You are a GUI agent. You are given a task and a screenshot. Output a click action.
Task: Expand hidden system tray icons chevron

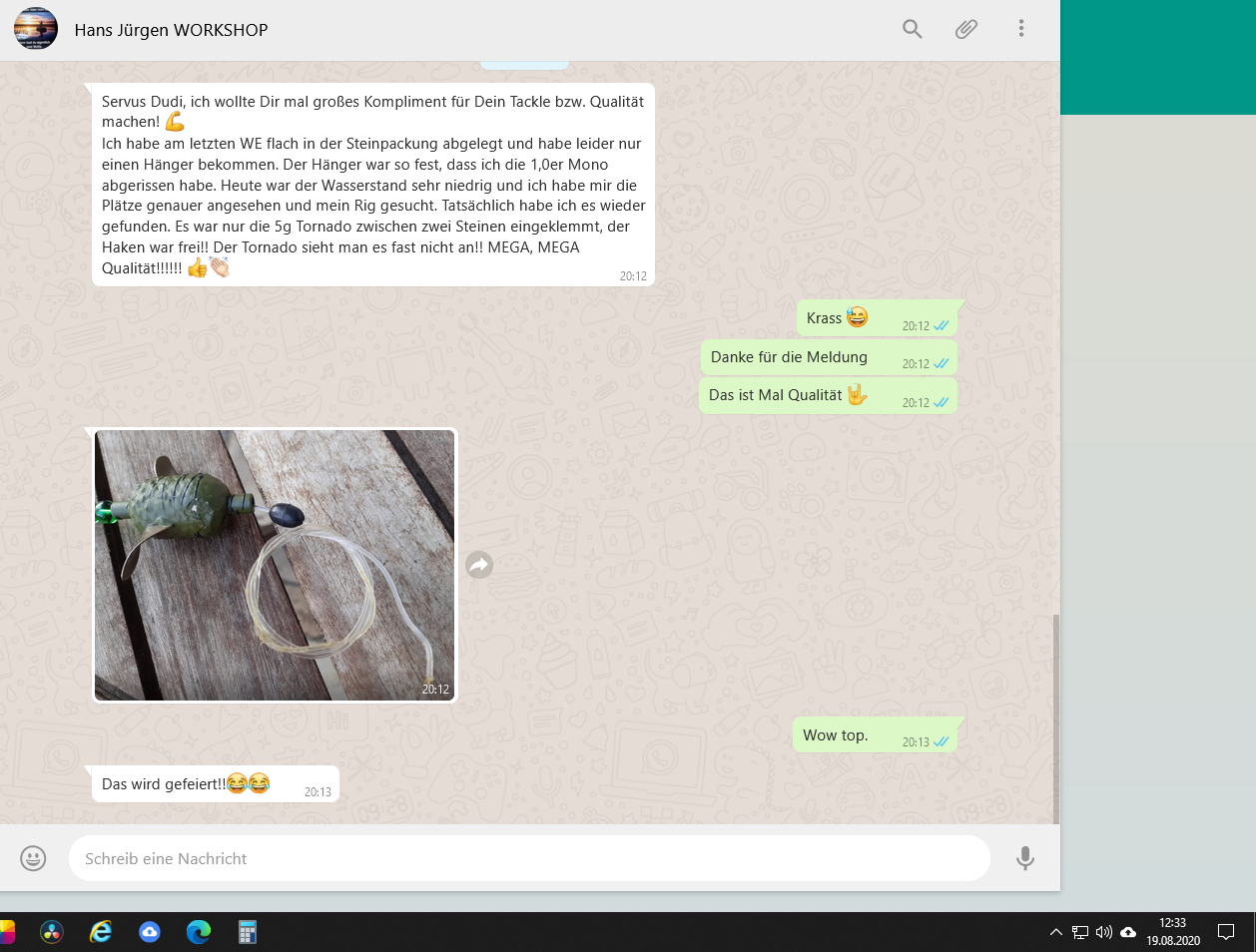click(x=1055, y=932)
